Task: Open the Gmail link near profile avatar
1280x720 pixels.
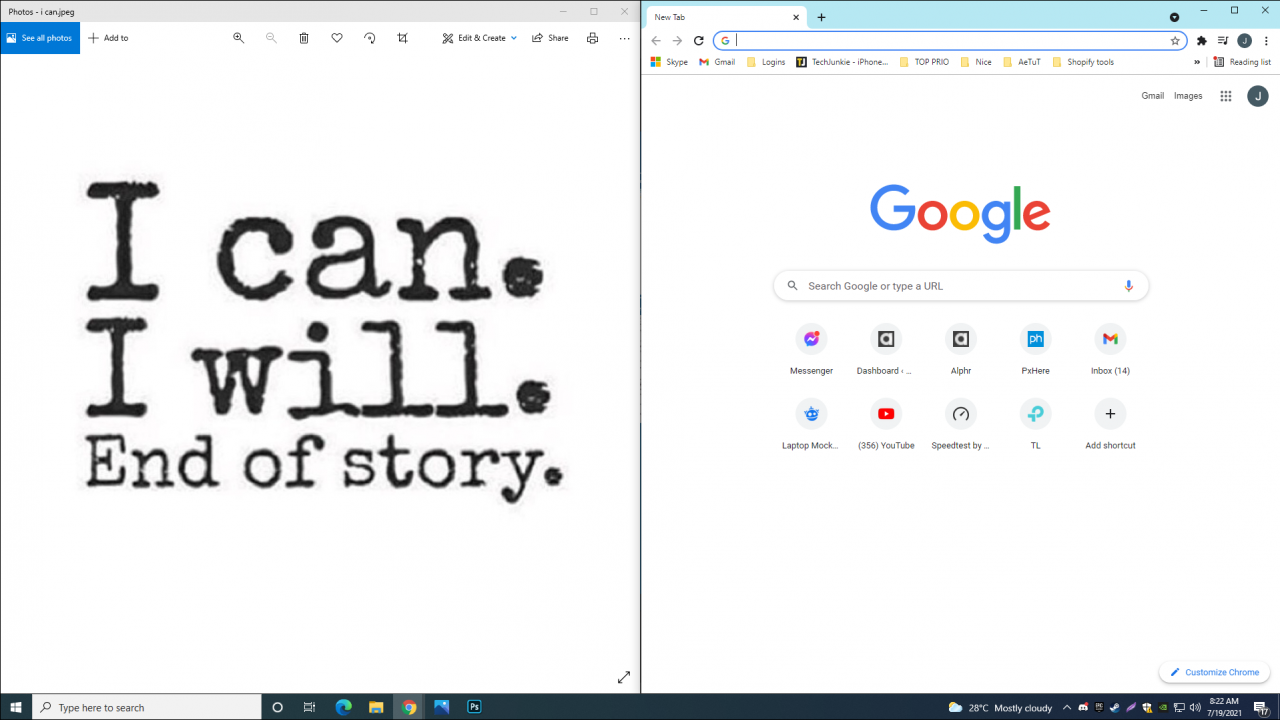Action: click(1152, 95)
